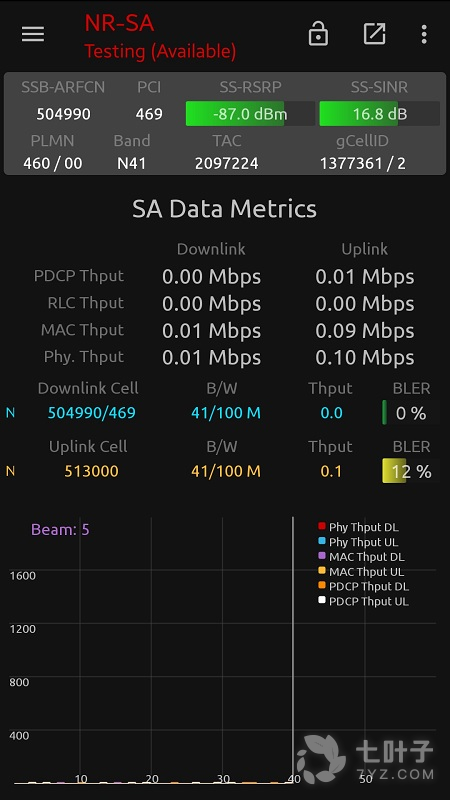Click the Beam: 5 label on chart
Screen dimensions: 450x800
pyautogui.click(x=60, y=530)
